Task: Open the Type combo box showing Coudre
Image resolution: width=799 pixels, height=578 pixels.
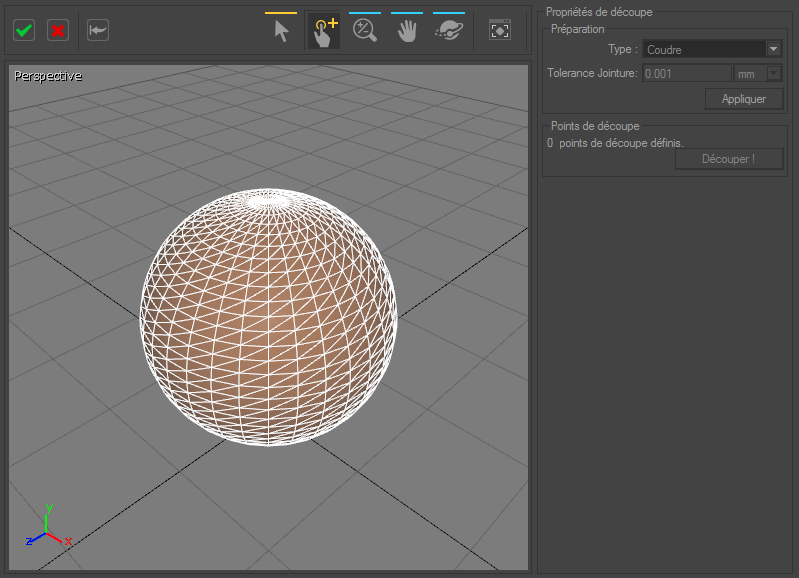Action: [x=704, y=49]
